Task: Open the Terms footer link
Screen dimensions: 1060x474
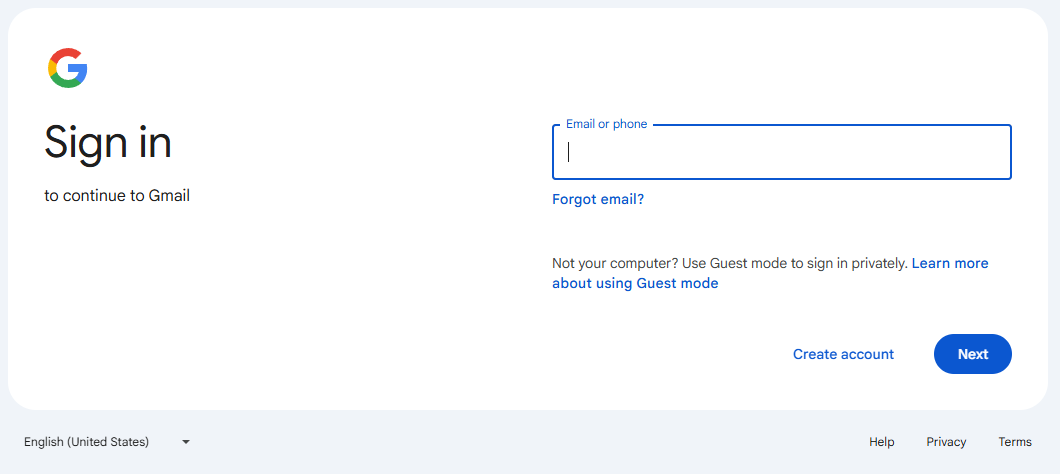Action: tap(1015, 442)
